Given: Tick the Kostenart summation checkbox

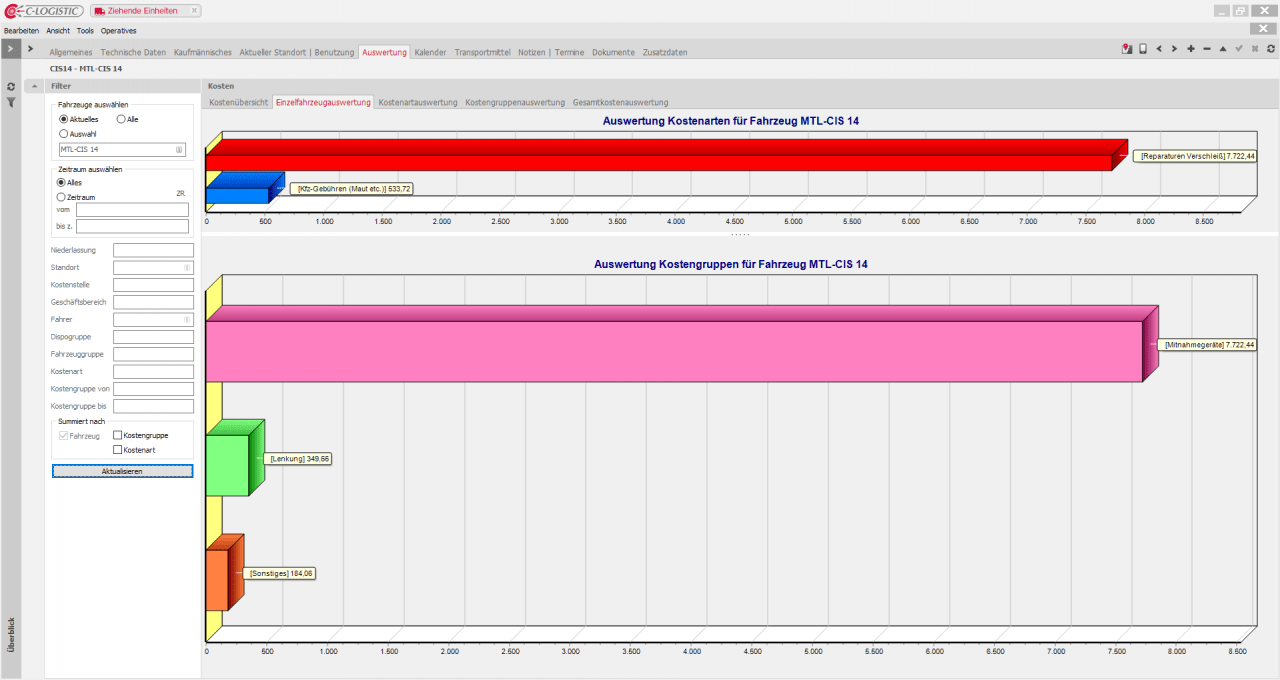Looking at the screenshot, I should click(118, 450).
